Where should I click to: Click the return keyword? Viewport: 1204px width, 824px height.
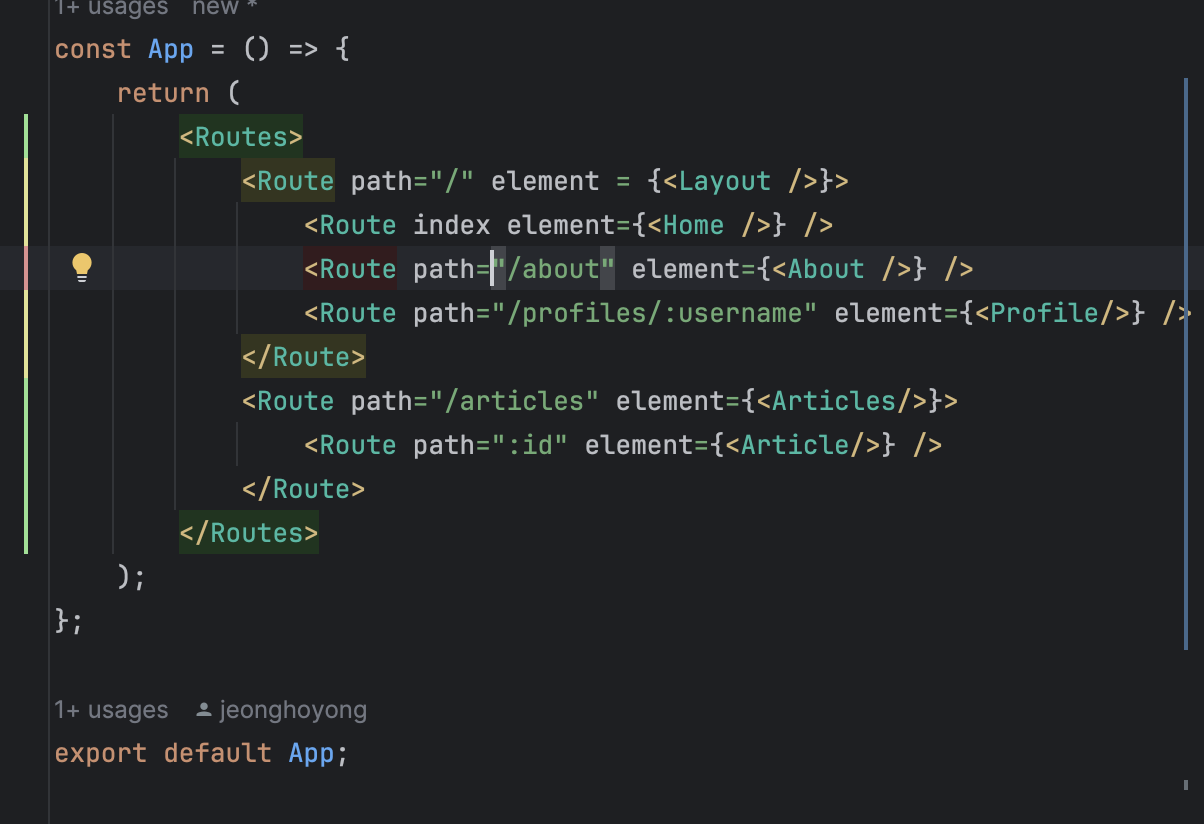163,93
